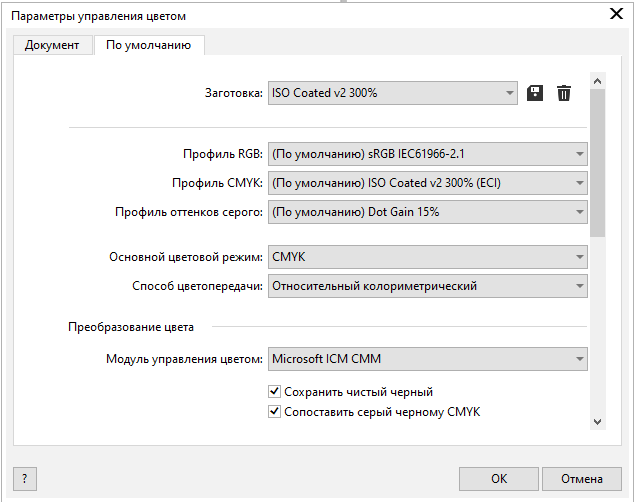Open the 'Основной цветовой режим' dropdown
The height and width of the screenshot is (502, 635).
tap(428, 257)
